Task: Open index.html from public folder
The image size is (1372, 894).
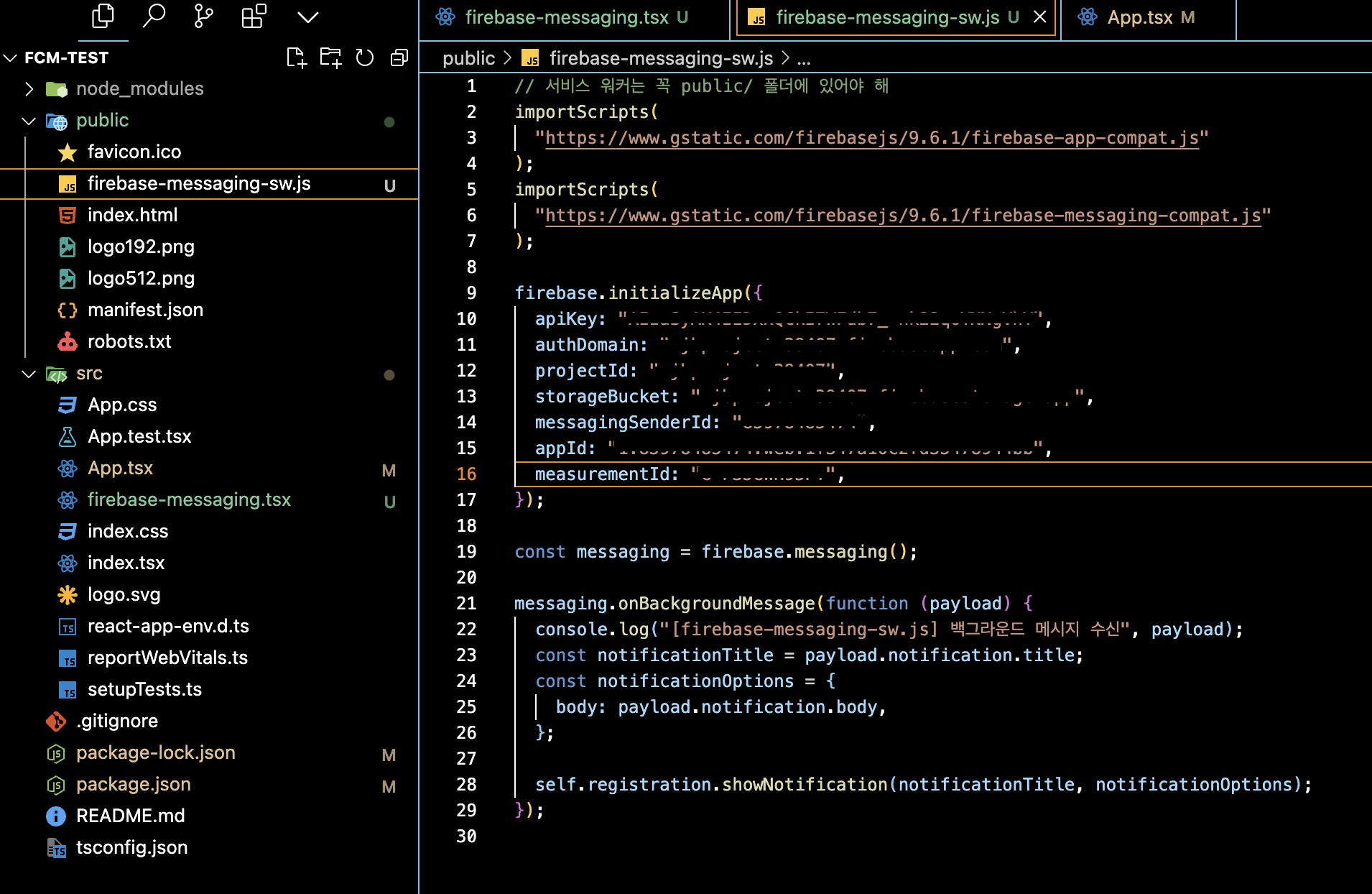Action: point(132,215)
